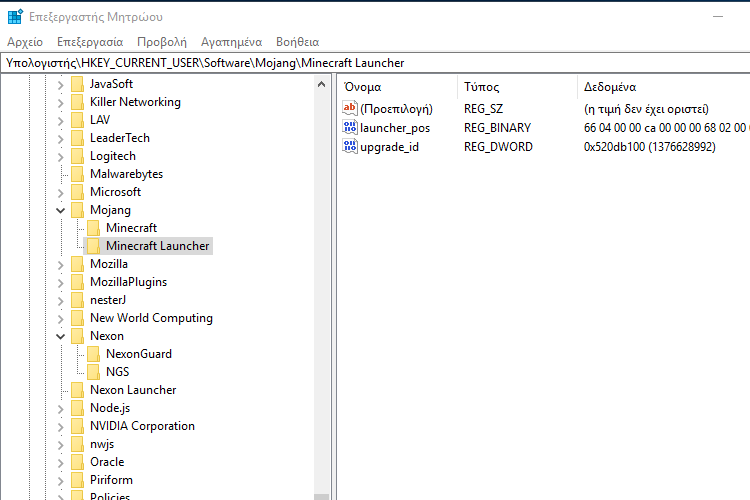Expand the Microsoft key
The height and width of the screenshot is (500, 750).
click(60, 193)
